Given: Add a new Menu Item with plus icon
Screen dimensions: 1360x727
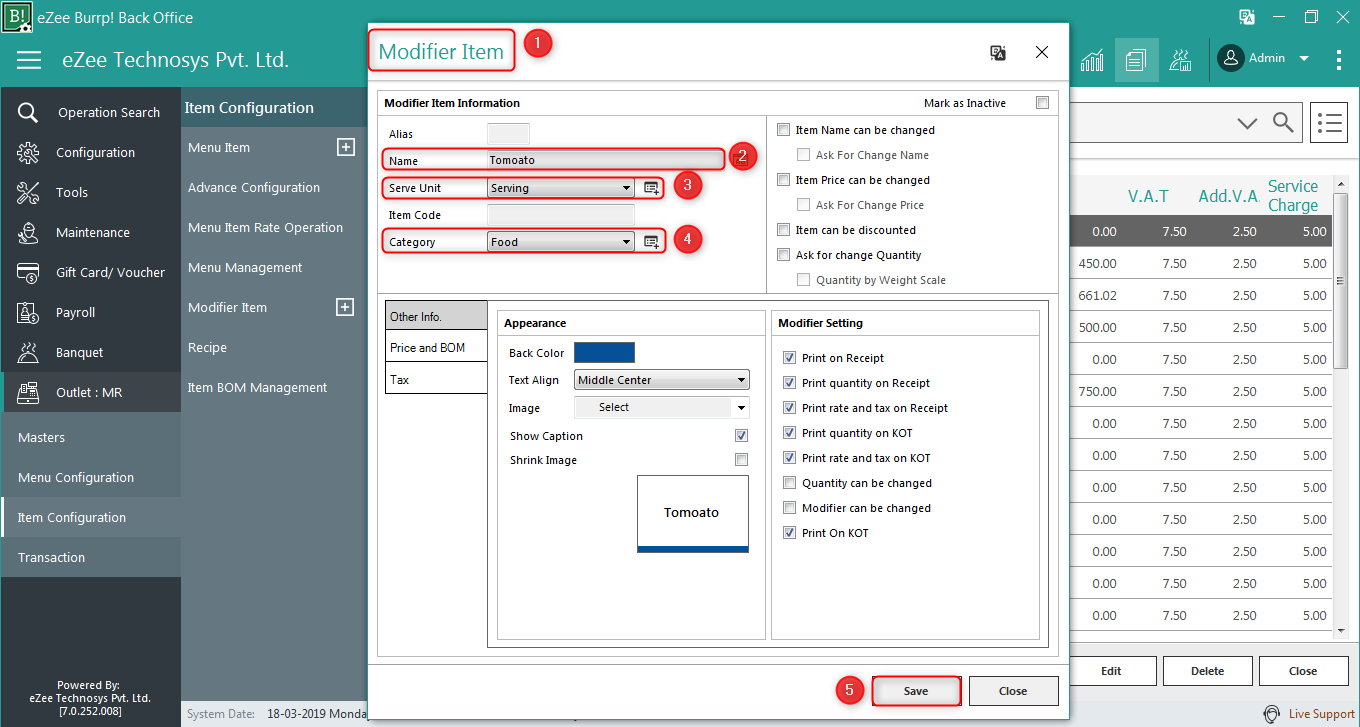Looking at the screenshot, I should tap(345, 147).
